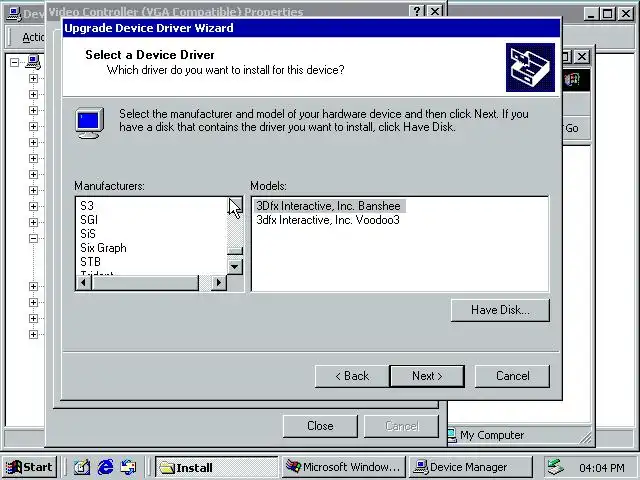
Task: Select 3Dfx Interactive, Inc. Banshee model
Action: 329,206
